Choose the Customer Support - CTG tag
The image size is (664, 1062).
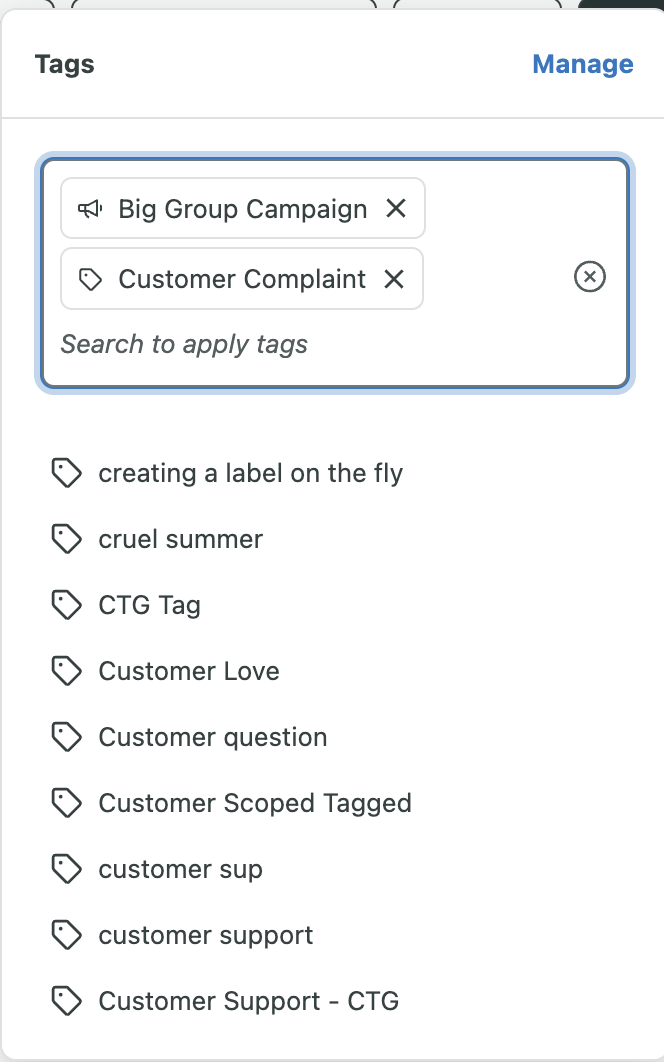(x=332, y=1001)
